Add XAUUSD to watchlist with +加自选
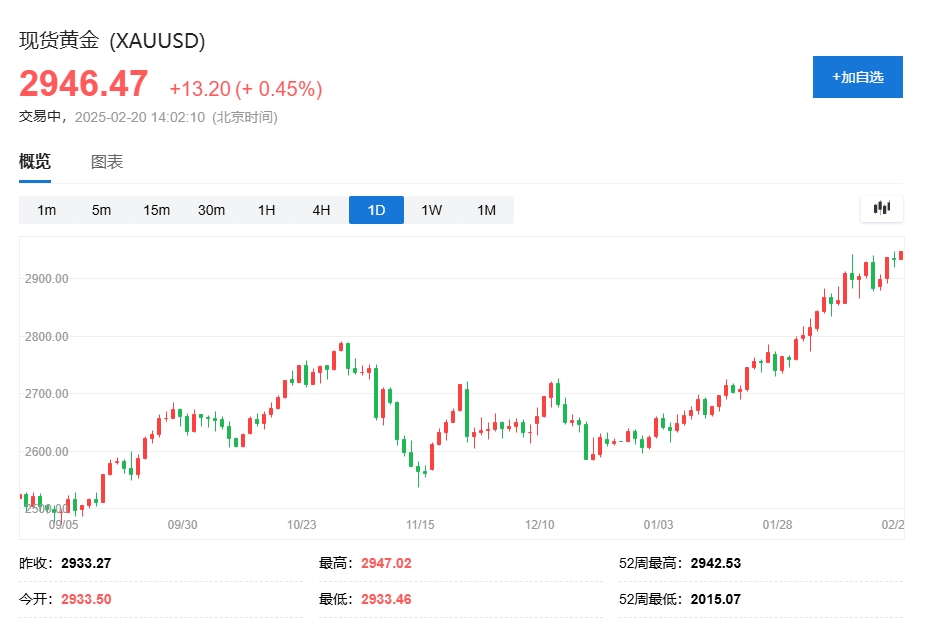Screen dimensions: 925x638 (x=857, y=77)
